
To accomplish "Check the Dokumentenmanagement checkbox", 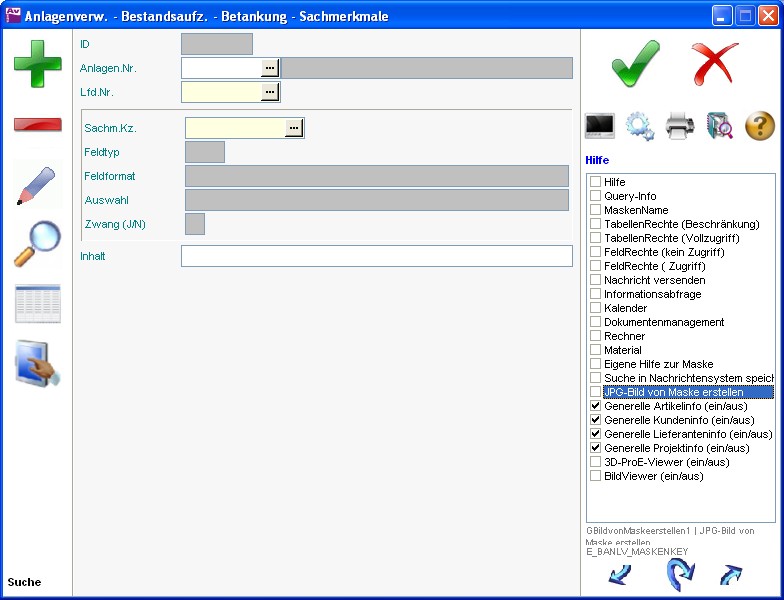I will 596,322.
